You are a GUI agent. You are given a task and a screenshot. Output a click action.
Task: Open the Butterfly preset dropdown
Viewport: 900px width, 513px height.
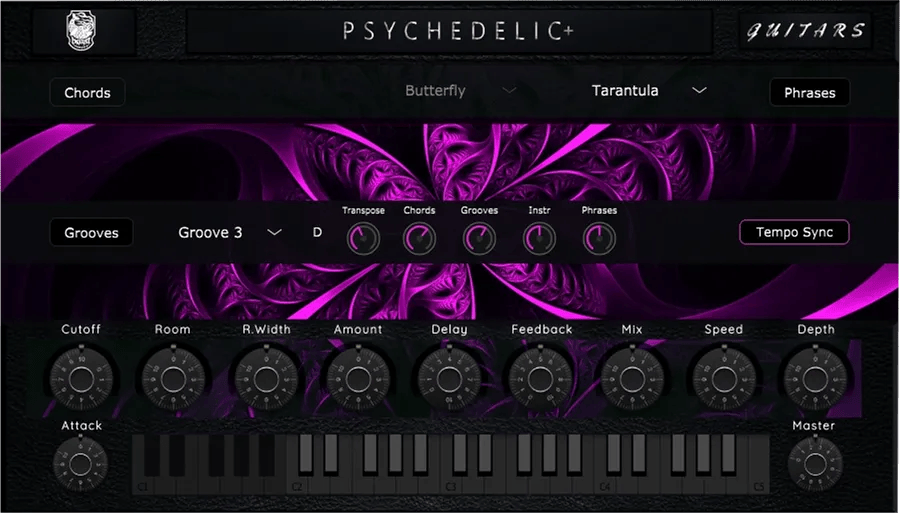(x=460, y=91)
